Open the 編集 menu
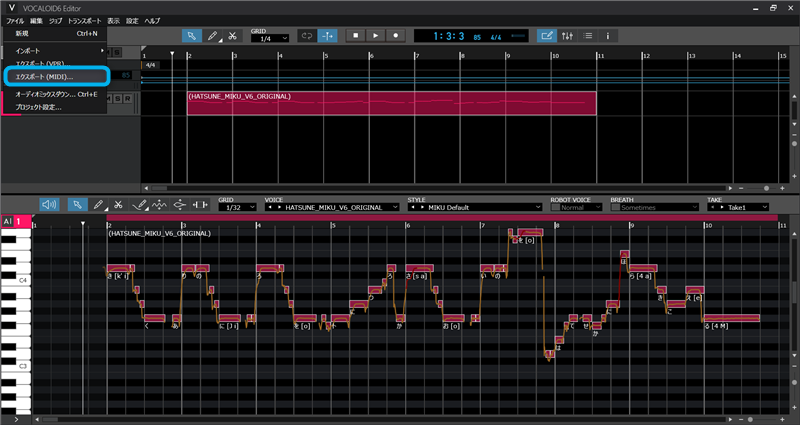The width and height of the screenshot is (800, 425). [36, 21]
